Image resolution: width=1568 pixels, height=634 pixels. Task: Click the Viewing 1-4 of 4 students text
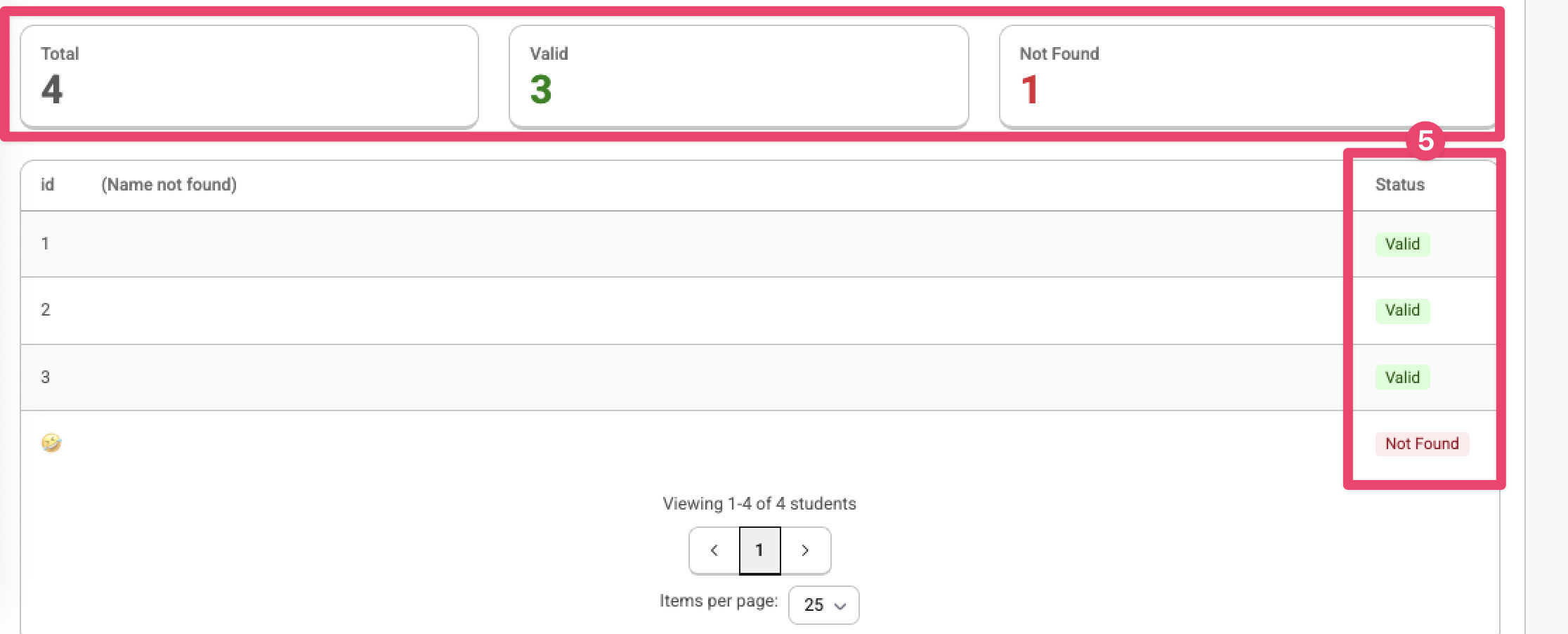[x=759, y=503]
